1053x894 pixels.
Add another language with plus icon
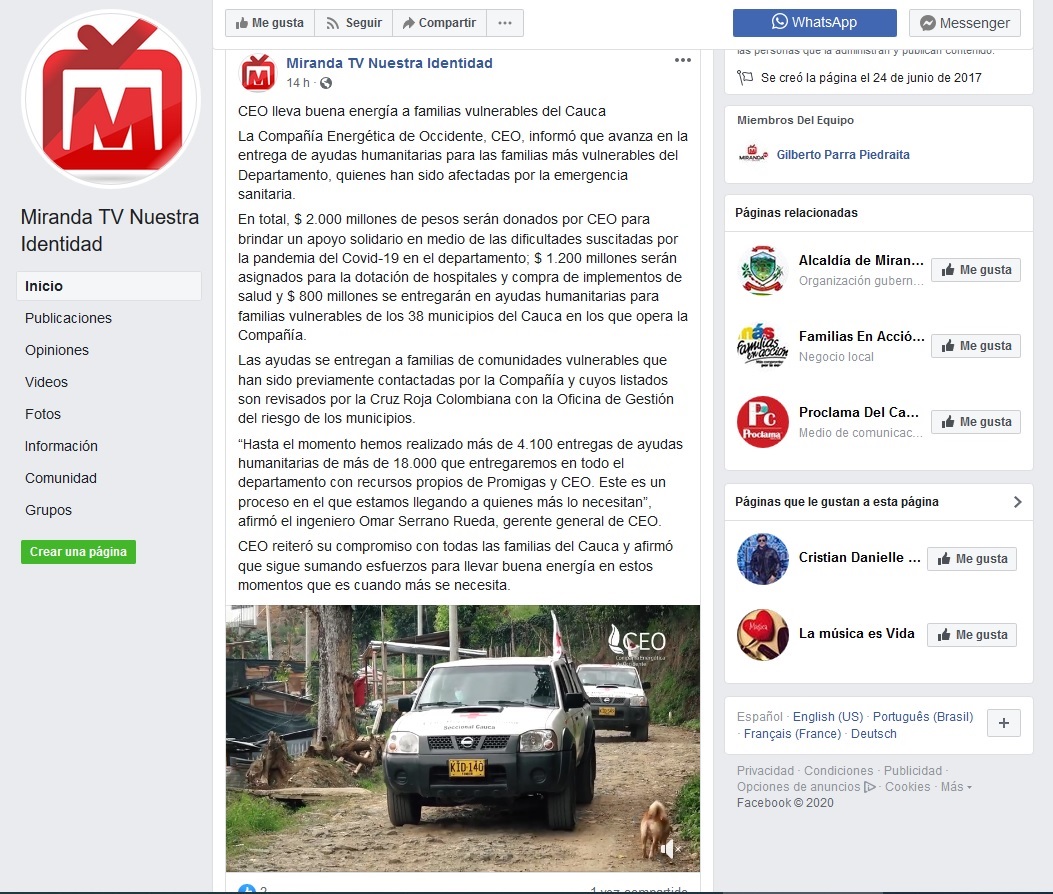[x=1004, y=723]
